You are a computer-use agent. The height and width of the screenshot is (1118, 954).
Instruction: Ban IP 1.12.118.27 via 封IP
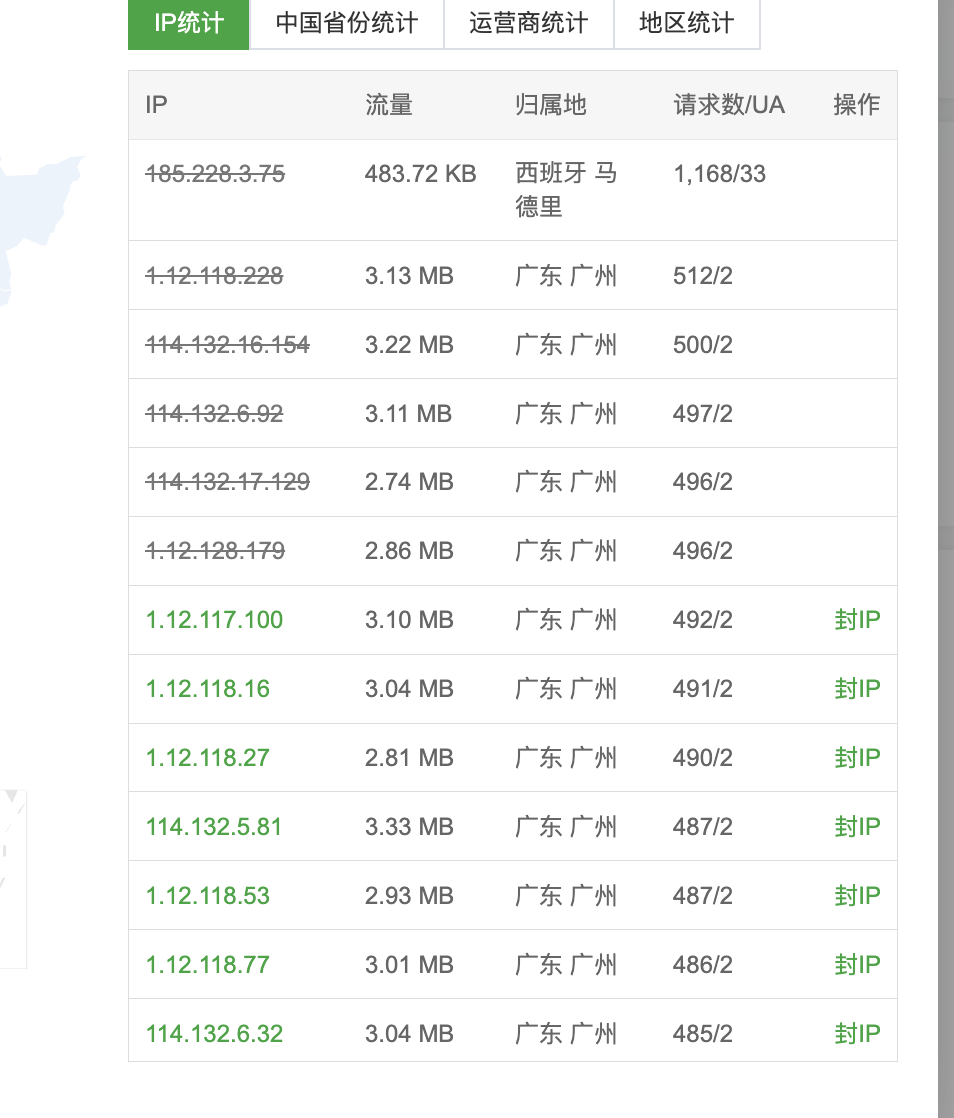pyautogui.click(x=857, y=757)
